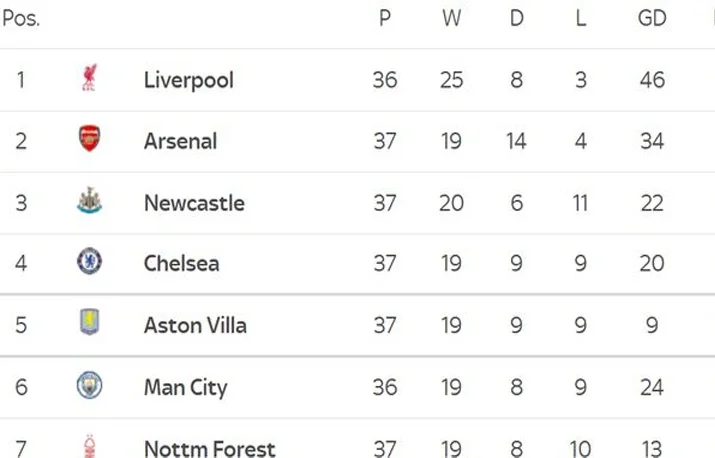Open the Chelsea team link

pos(181,264)
